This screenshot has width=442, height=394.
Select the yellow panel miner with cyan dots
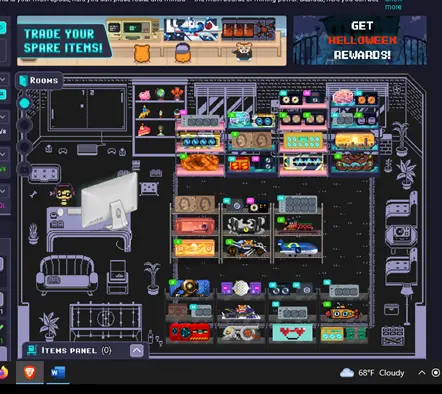pyautogui.click(x=303, y=141)
